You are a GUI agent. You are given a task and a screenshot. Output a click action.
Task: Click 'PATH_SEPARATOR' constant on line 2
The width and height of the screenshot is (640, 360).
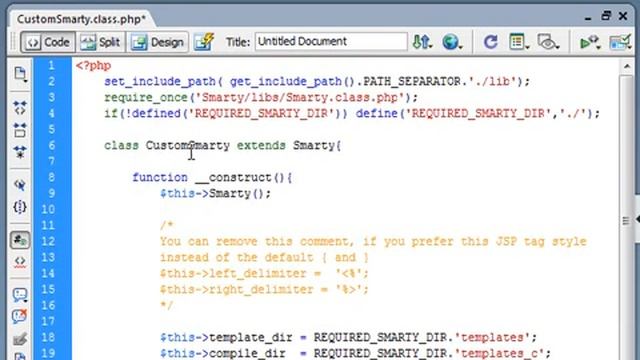(412, 82)
